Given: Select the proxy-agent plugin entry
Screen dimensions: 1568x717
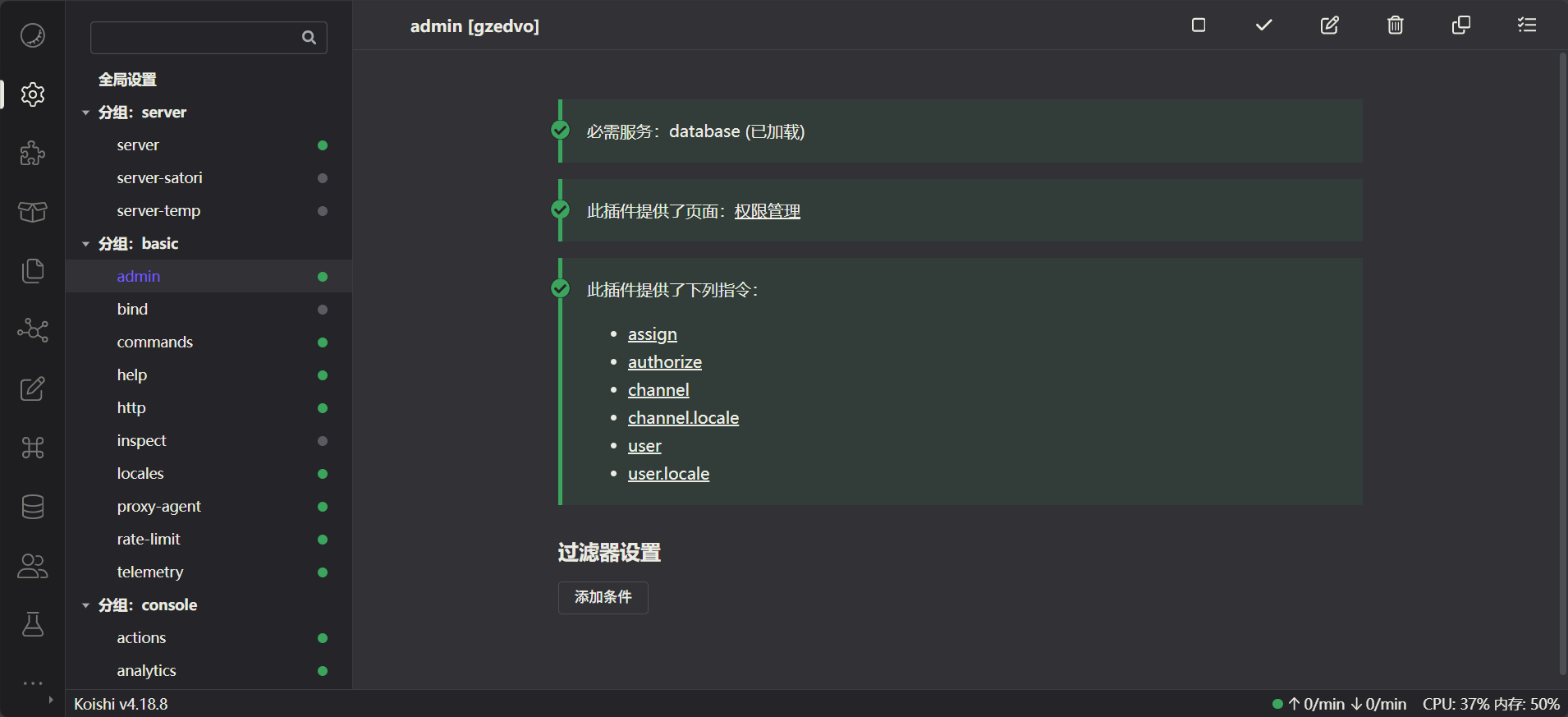Looking at the screenshot, I should click(x=159, y=507).
